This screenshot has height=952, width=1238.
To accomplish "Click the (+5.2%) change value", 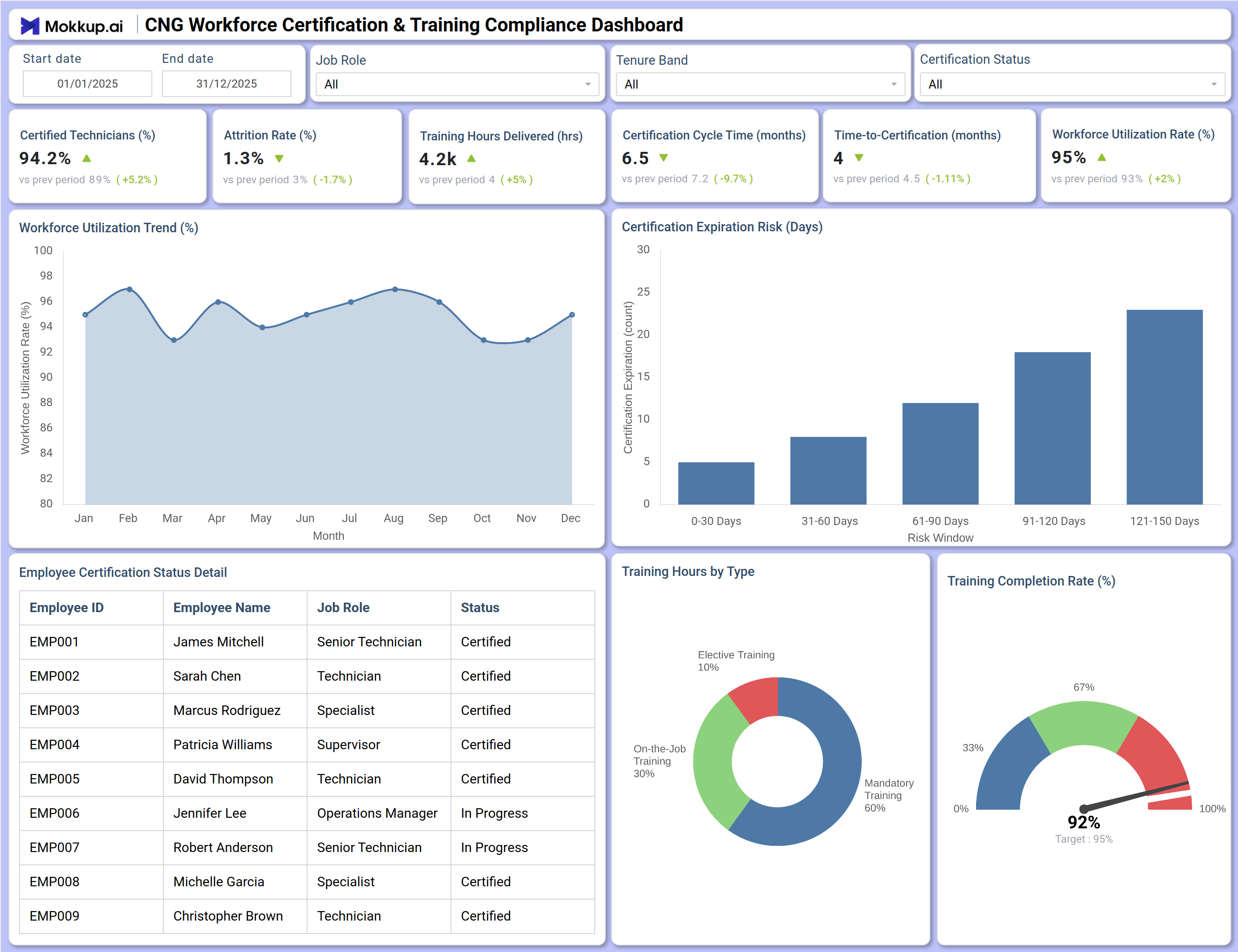I will 137,179.
